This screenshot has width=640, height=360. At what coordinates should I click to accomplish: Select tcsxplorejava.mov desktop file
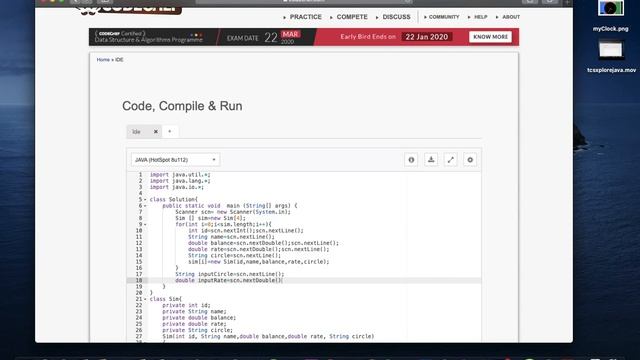click(611, 56)
